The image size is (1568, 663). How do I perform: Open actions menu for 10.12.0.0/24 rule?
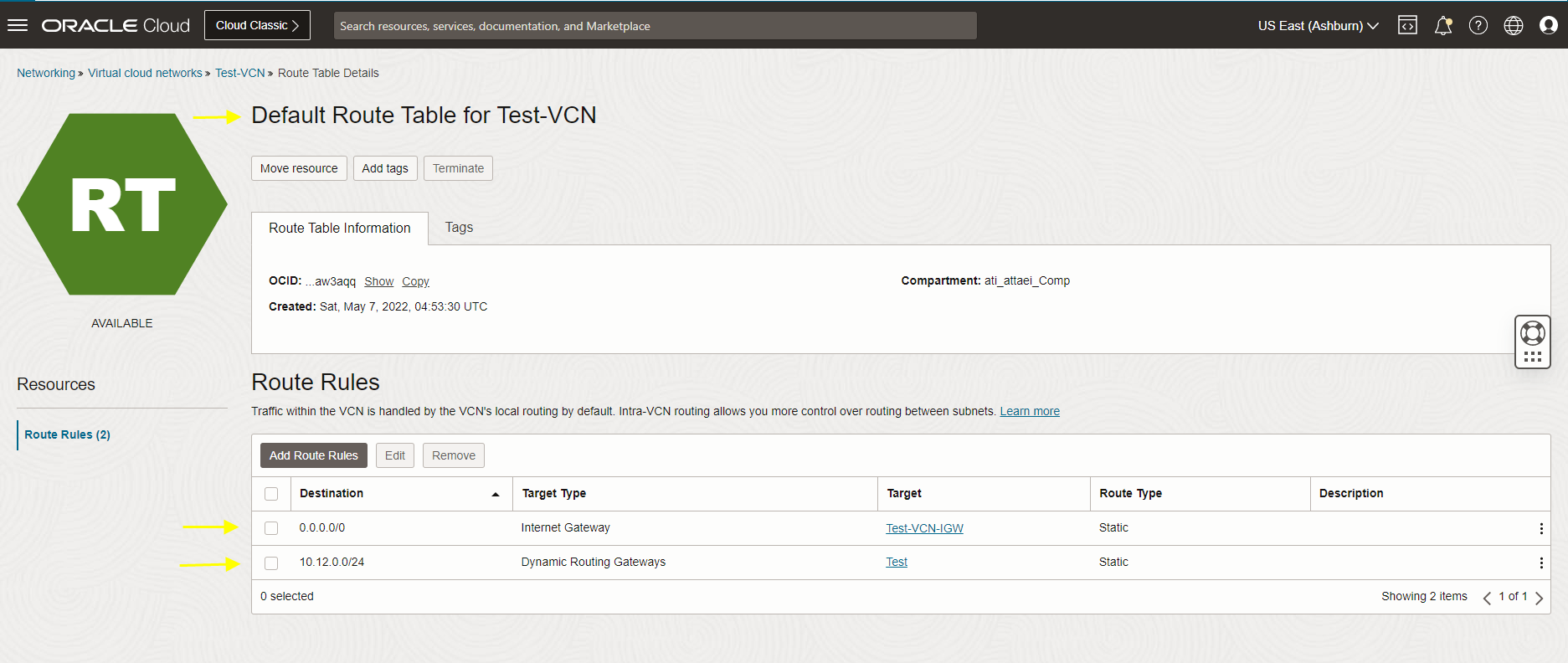[x=1540, y=563]
